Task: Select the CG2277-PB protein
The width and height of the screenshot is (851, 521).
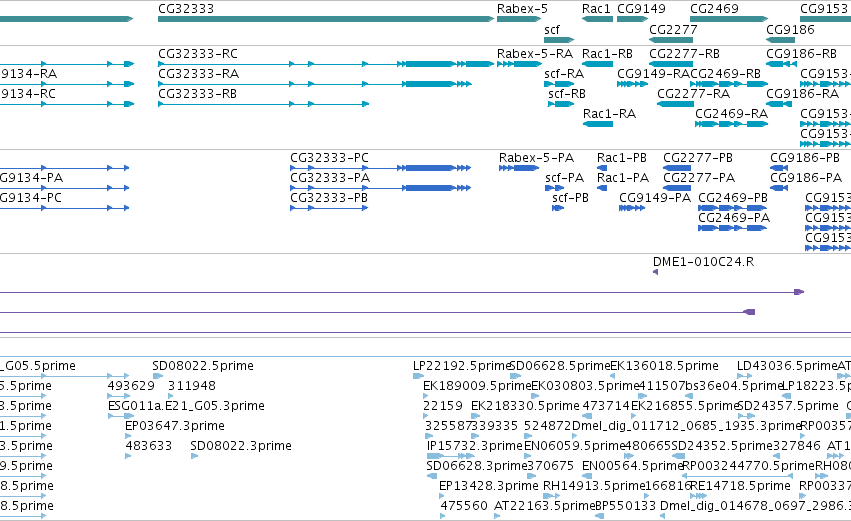Action: 697,158
